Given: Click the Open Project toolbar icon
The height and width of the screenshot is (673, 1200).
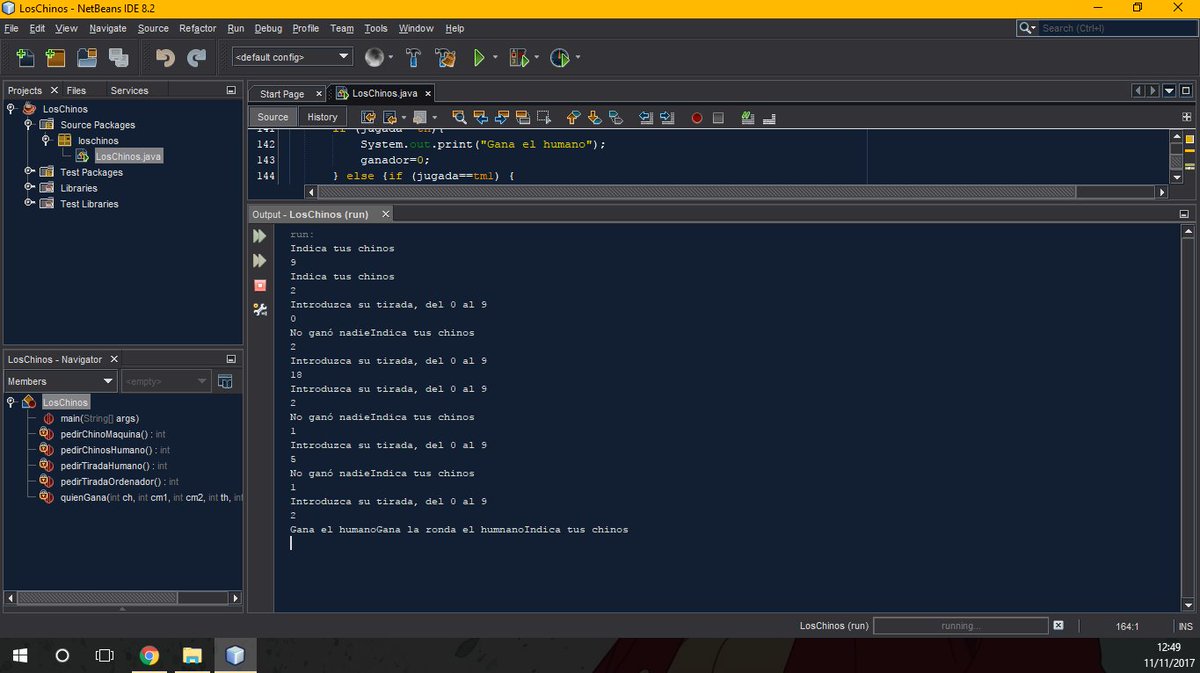Looking at the screenshot, I should coord(87,58).
